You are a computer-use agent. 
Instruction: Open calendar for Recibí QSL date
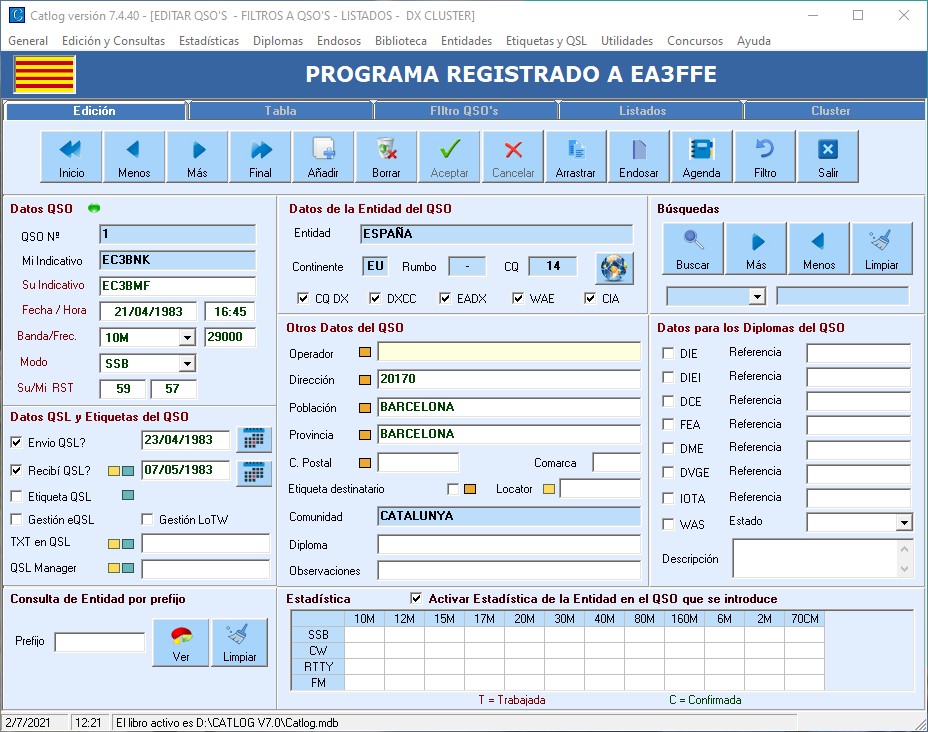coord(254,473)
